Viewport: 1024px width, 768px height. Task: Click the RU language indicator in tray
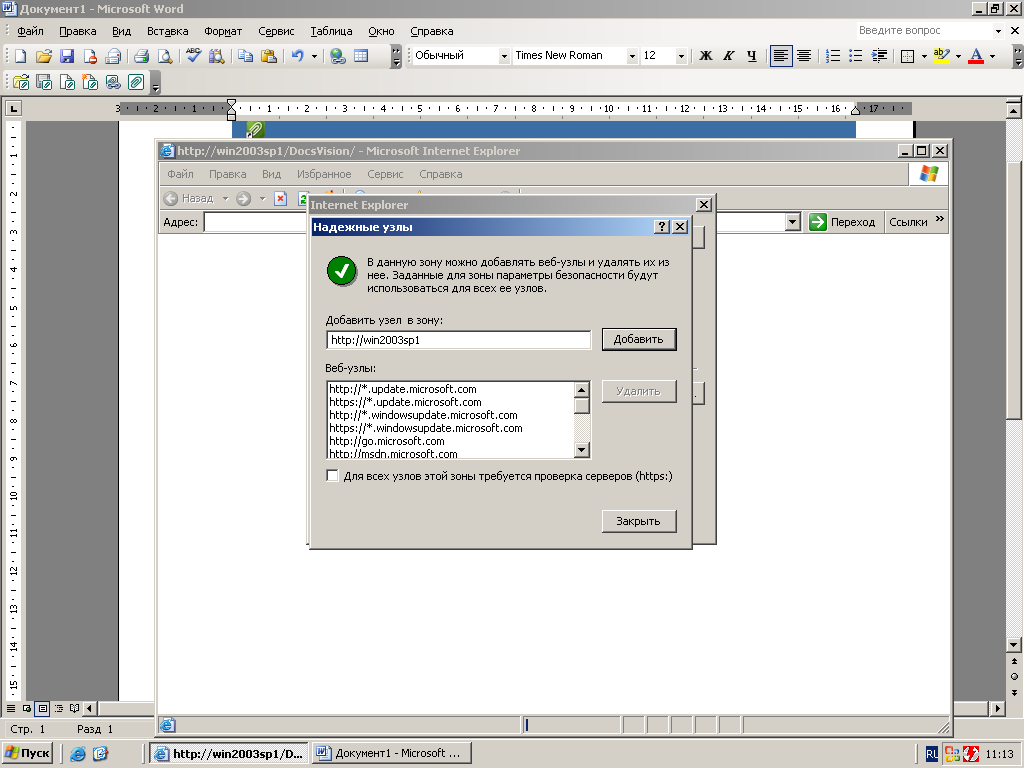[931, 754]
